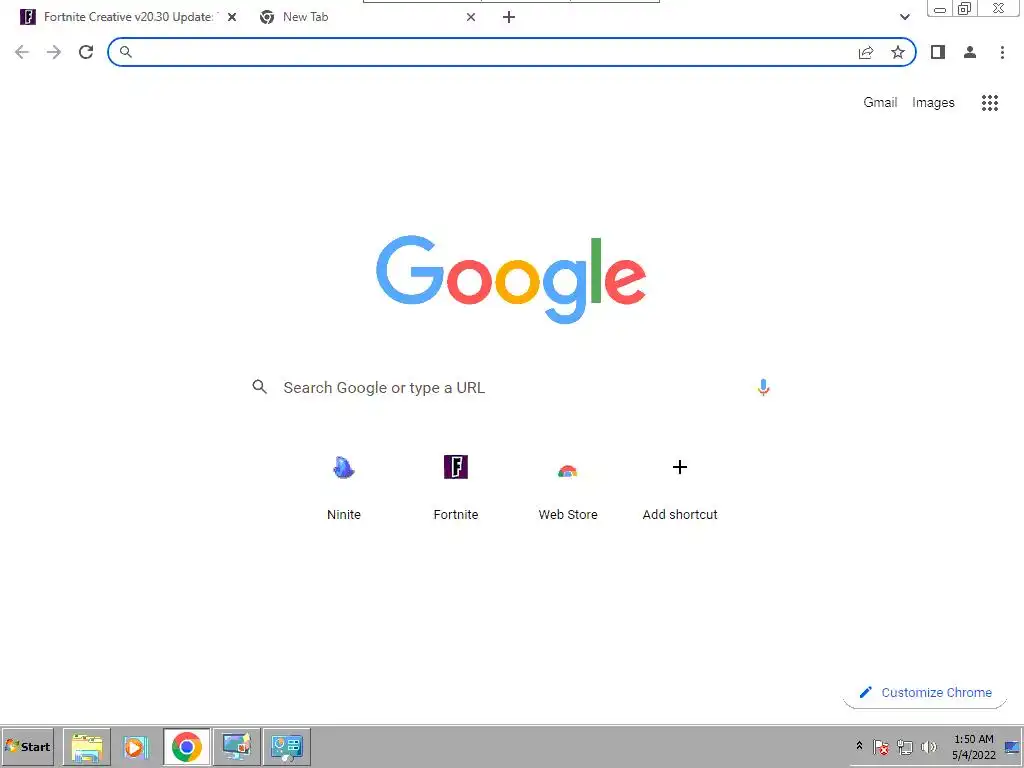Viewport: 1024px width, 768px height.
Task: Open the side panel icon
Action: pyautogui.click(x=938, y=52)
